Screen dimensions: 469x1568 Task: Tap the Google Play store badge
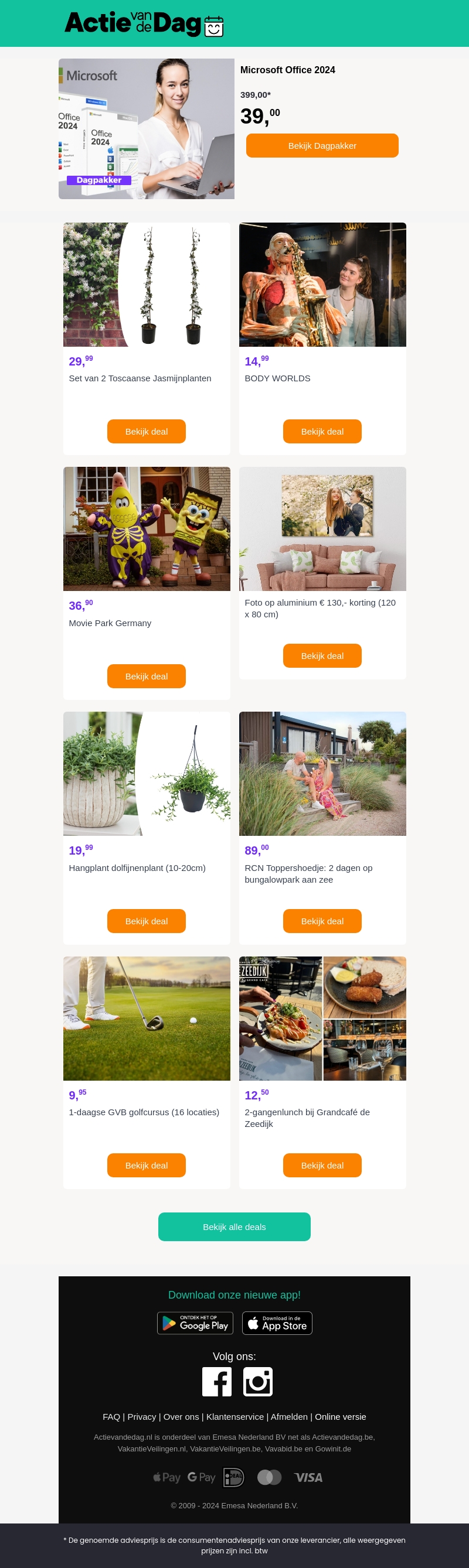pos(195,1323)
